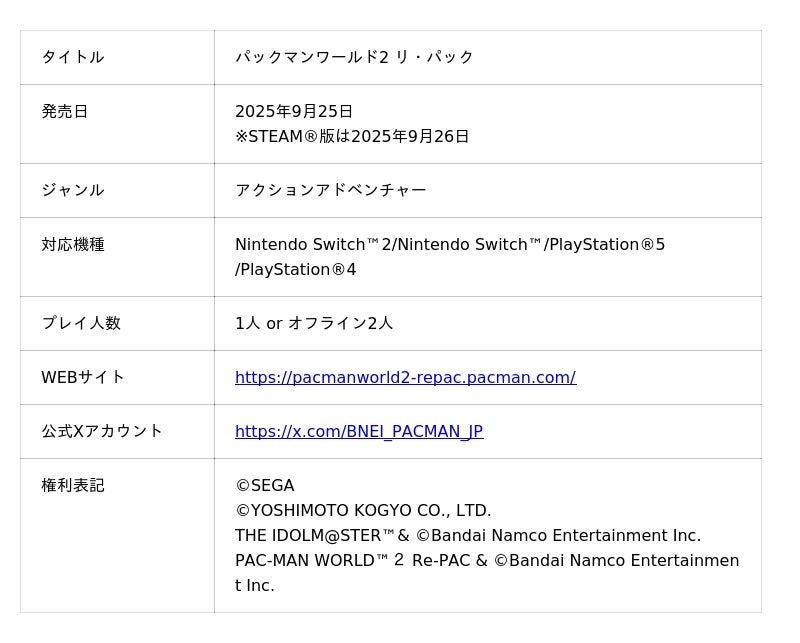Click the アクションアドベンチャー genre text

(330, 190)
